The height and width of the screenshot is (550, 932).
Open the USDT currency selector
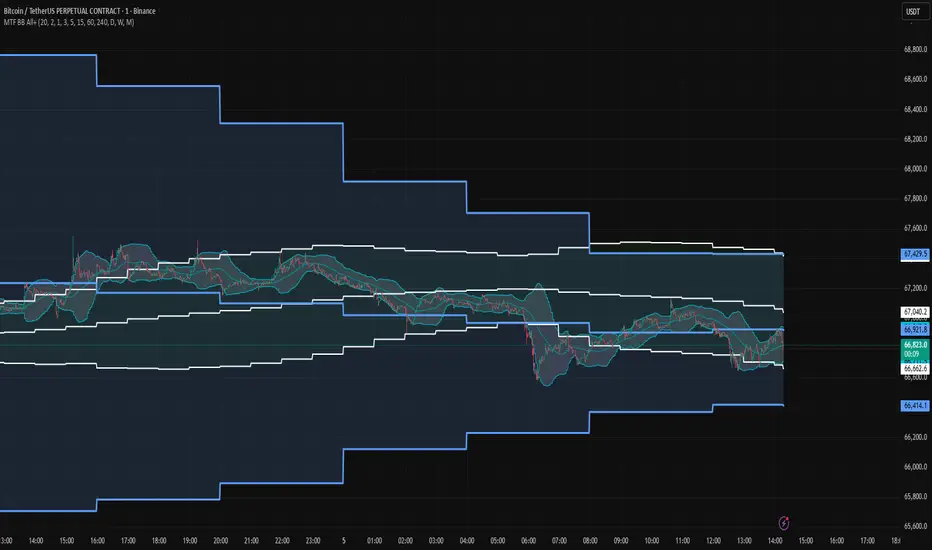coord(913,11)
